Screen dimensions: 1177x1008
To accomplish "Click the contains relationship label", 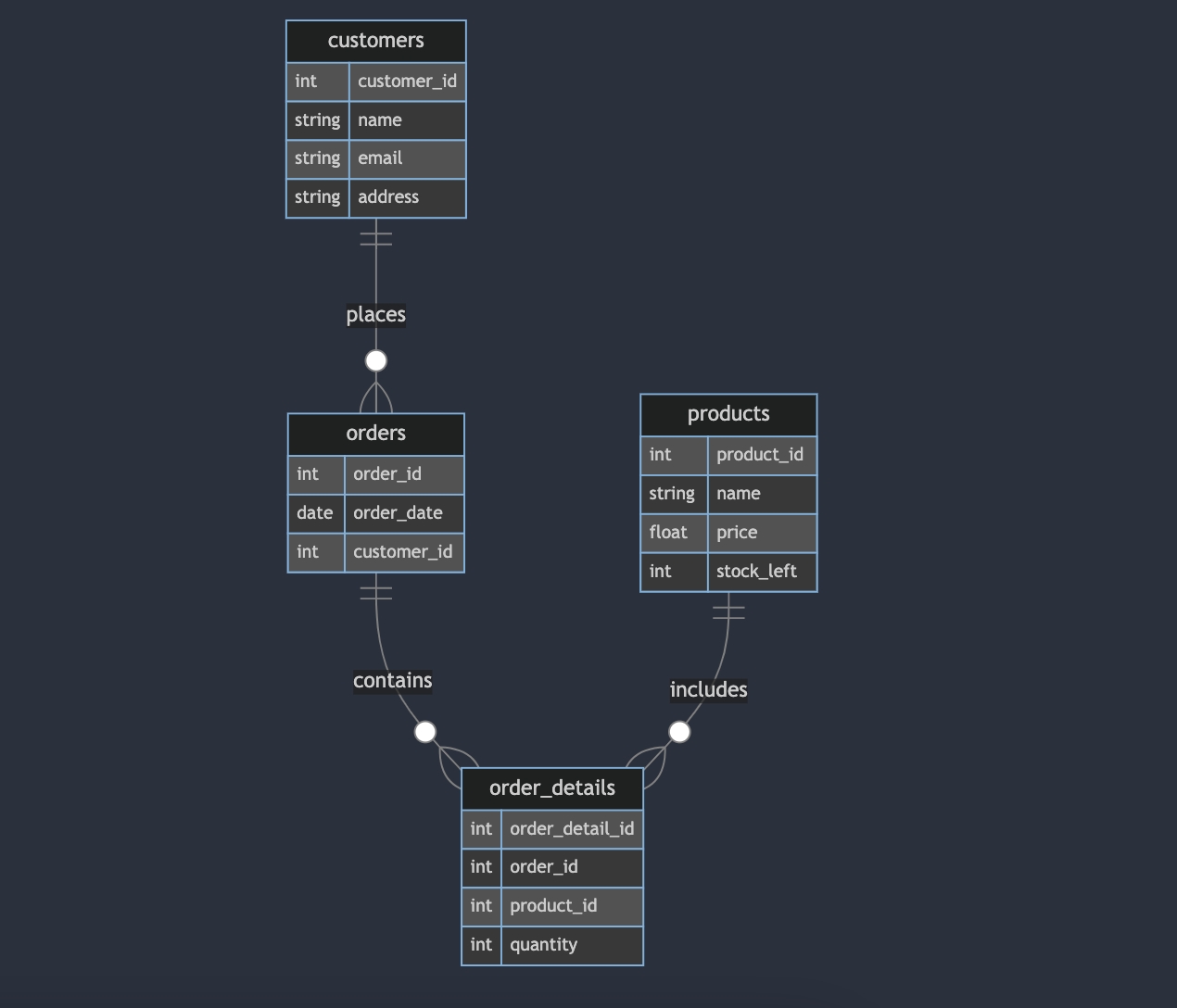I will 392,681.
